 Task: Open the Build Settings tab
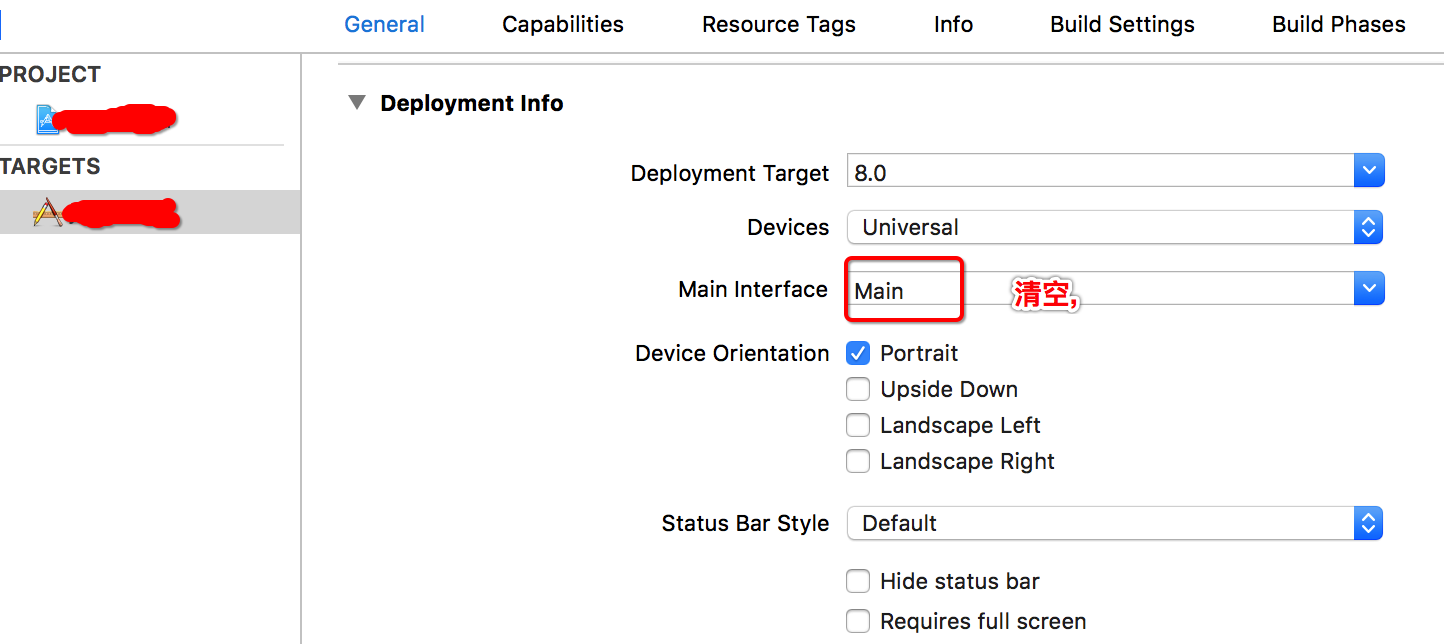click(1122, 25)
